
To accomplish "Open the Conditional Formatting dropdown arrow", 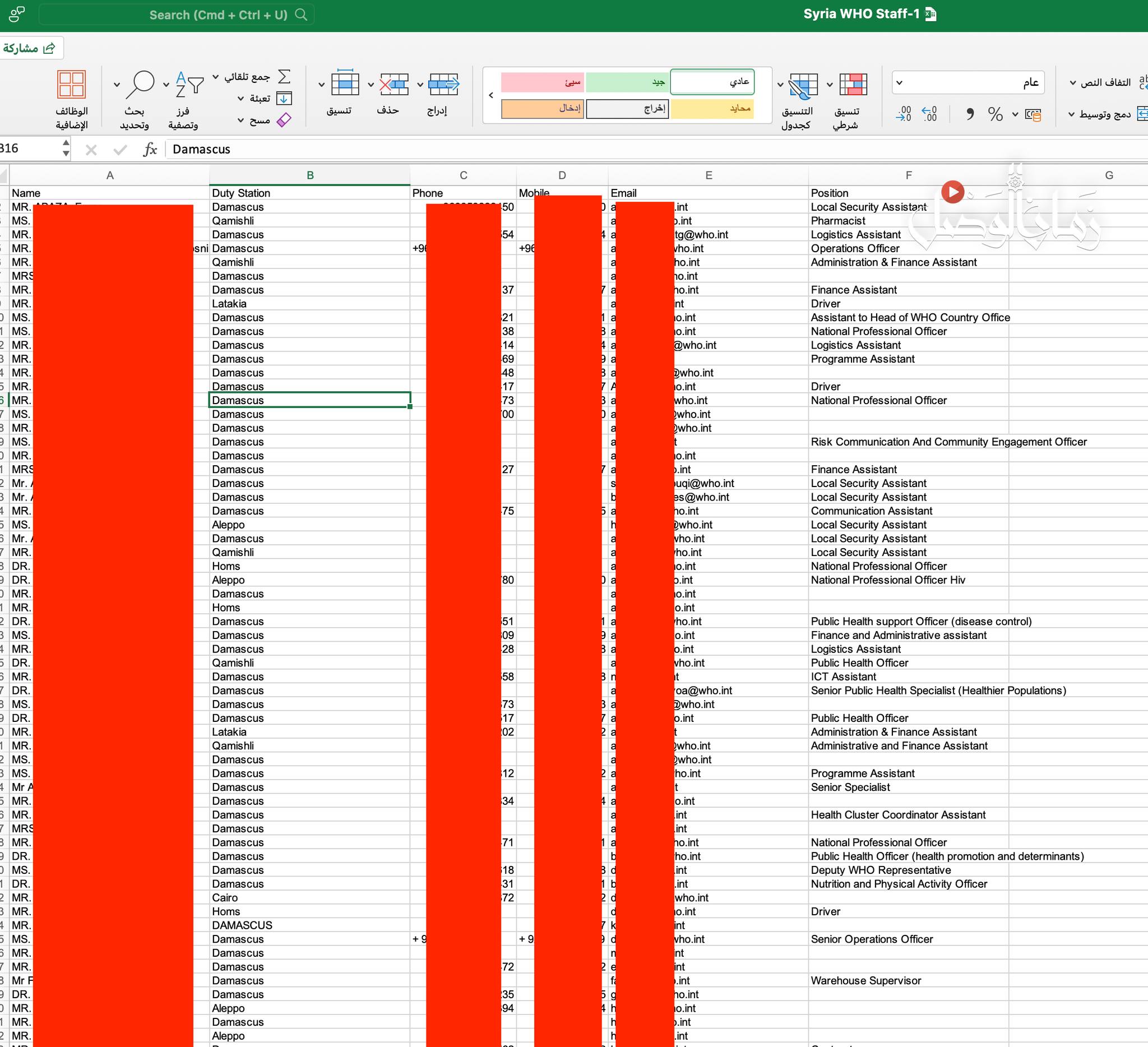I will 830,85.
